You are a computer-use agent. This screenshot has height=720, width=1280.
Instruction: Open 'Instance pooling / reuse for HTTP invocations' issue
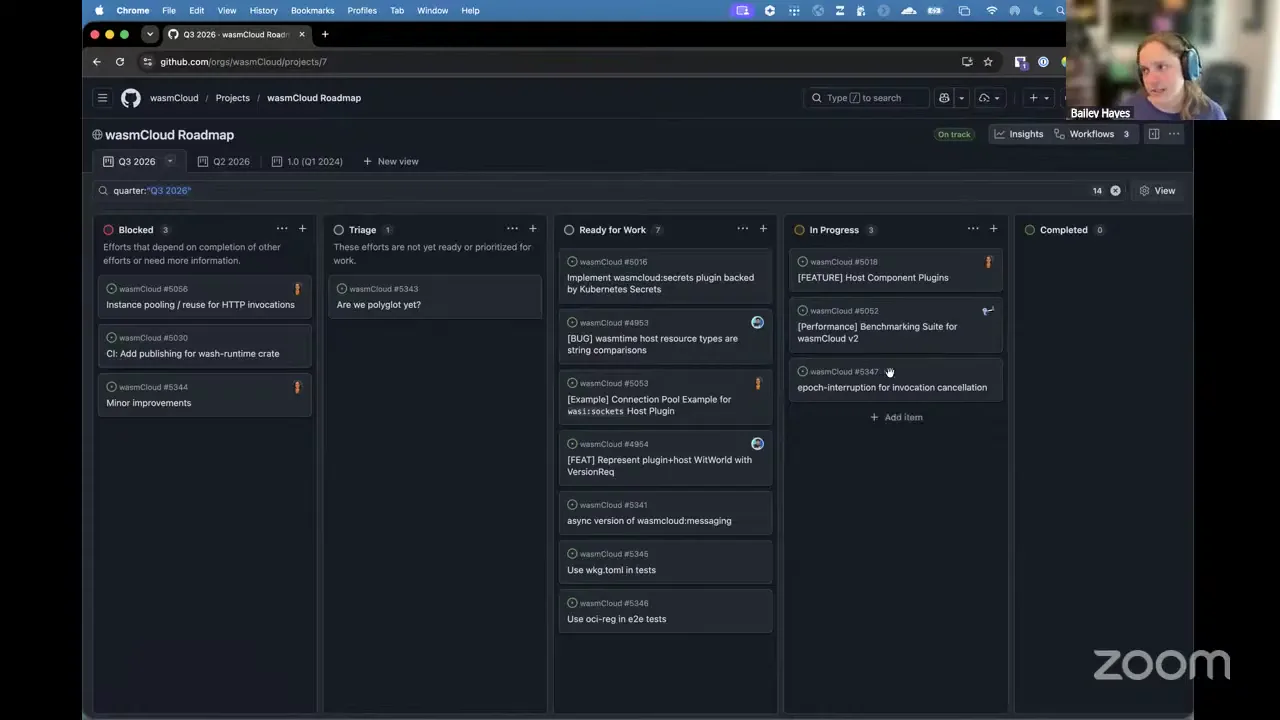click(x=200, y=305)
